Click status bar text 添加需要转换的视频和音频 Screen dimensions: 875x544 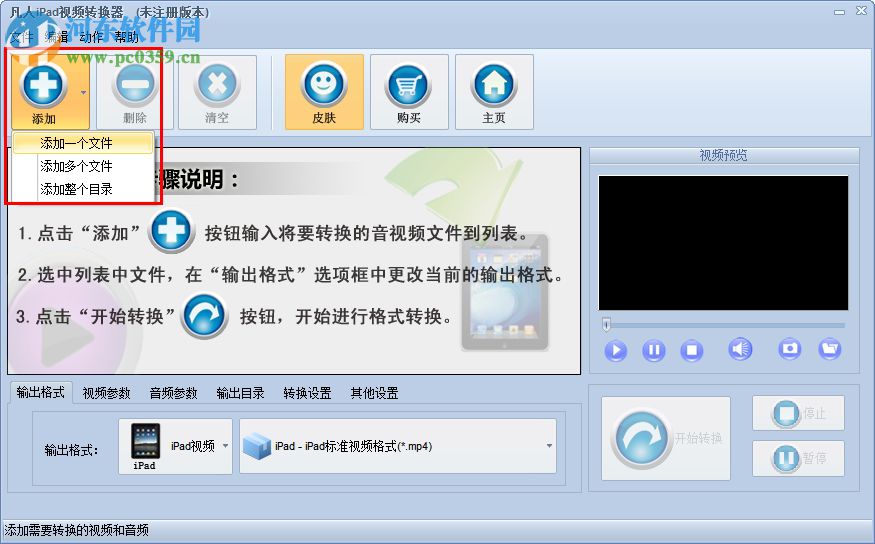(76, 529)
